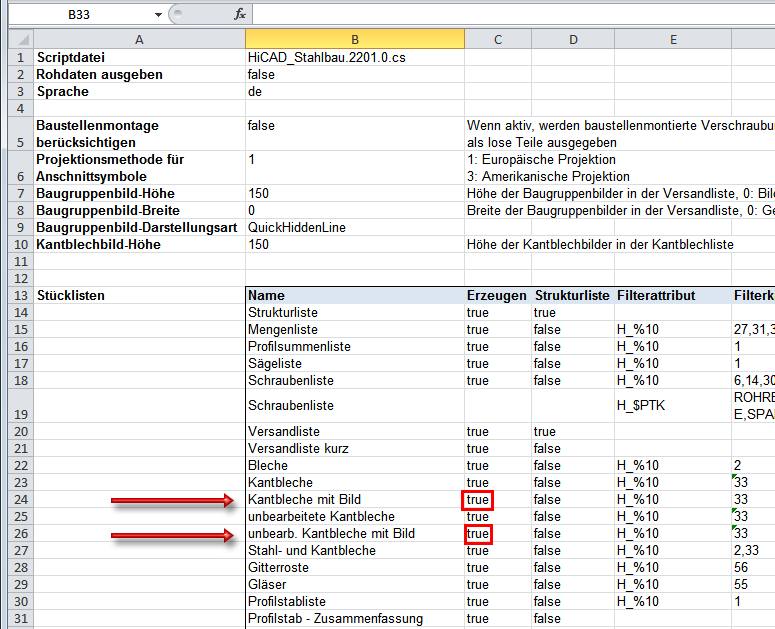Select the Profilstab - Zusammenfassung cell
Screen dimensions: 775x629
[x=335, y=619]
